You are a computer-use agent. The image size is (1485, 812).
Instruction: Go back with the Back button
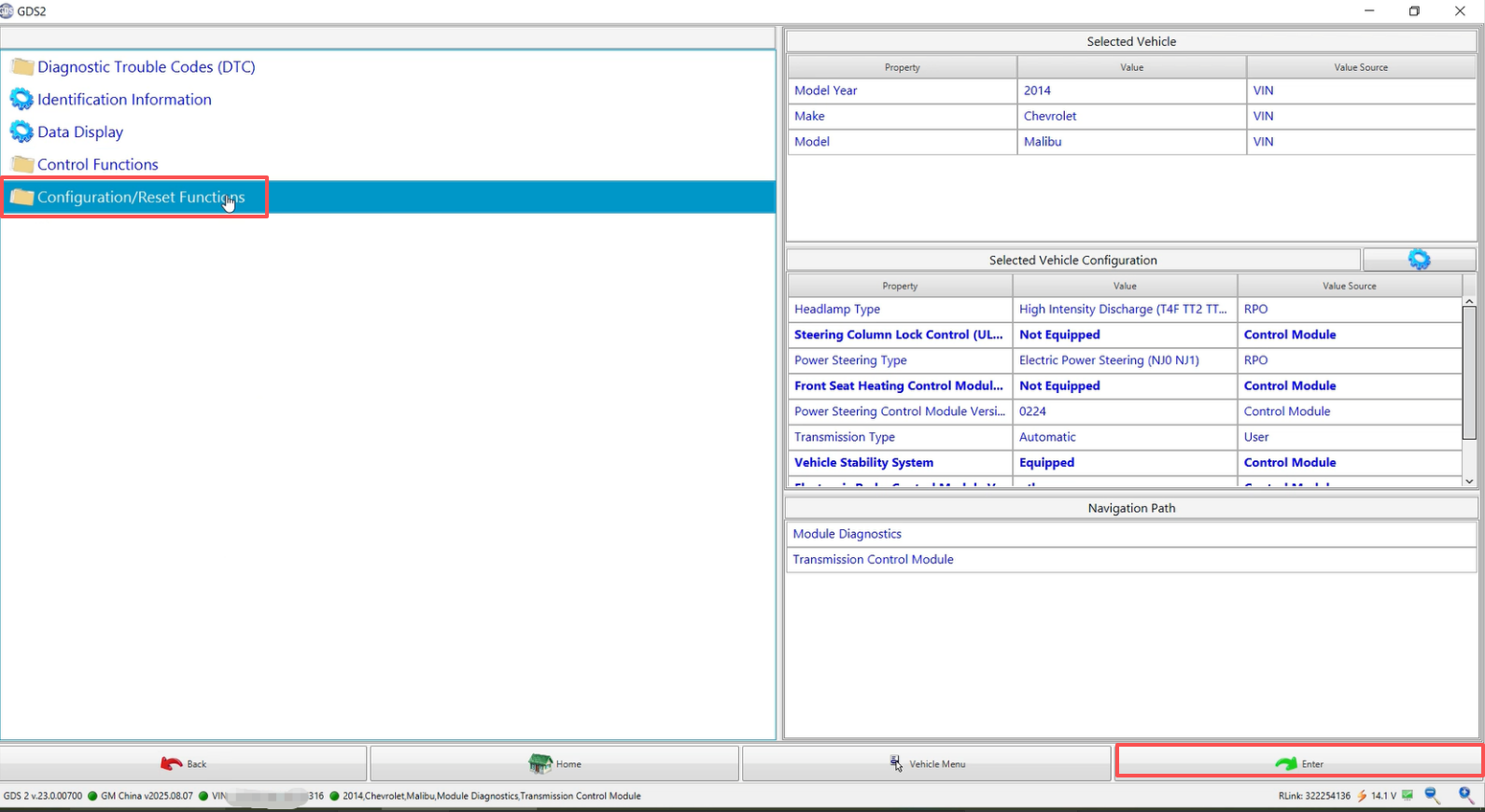(184, 763)
